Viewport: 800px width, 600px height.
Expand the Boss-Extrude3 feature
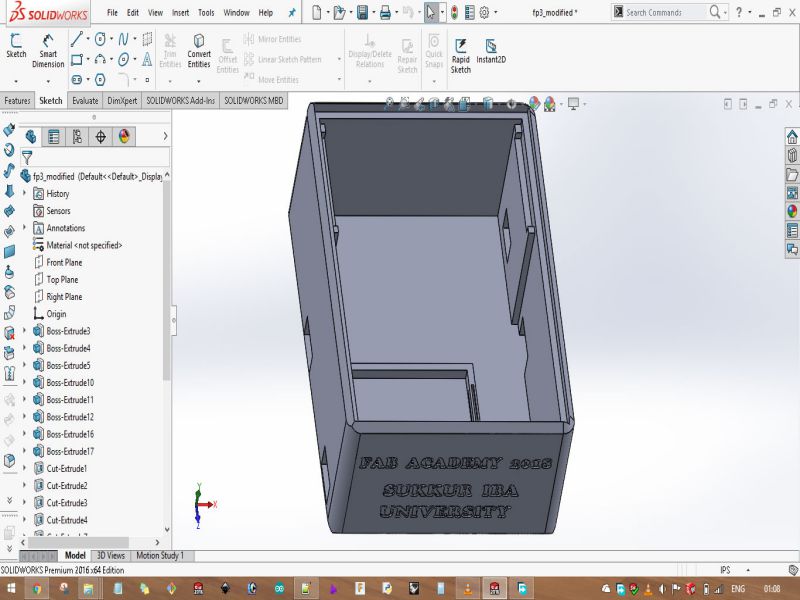(x=24, y=331)
